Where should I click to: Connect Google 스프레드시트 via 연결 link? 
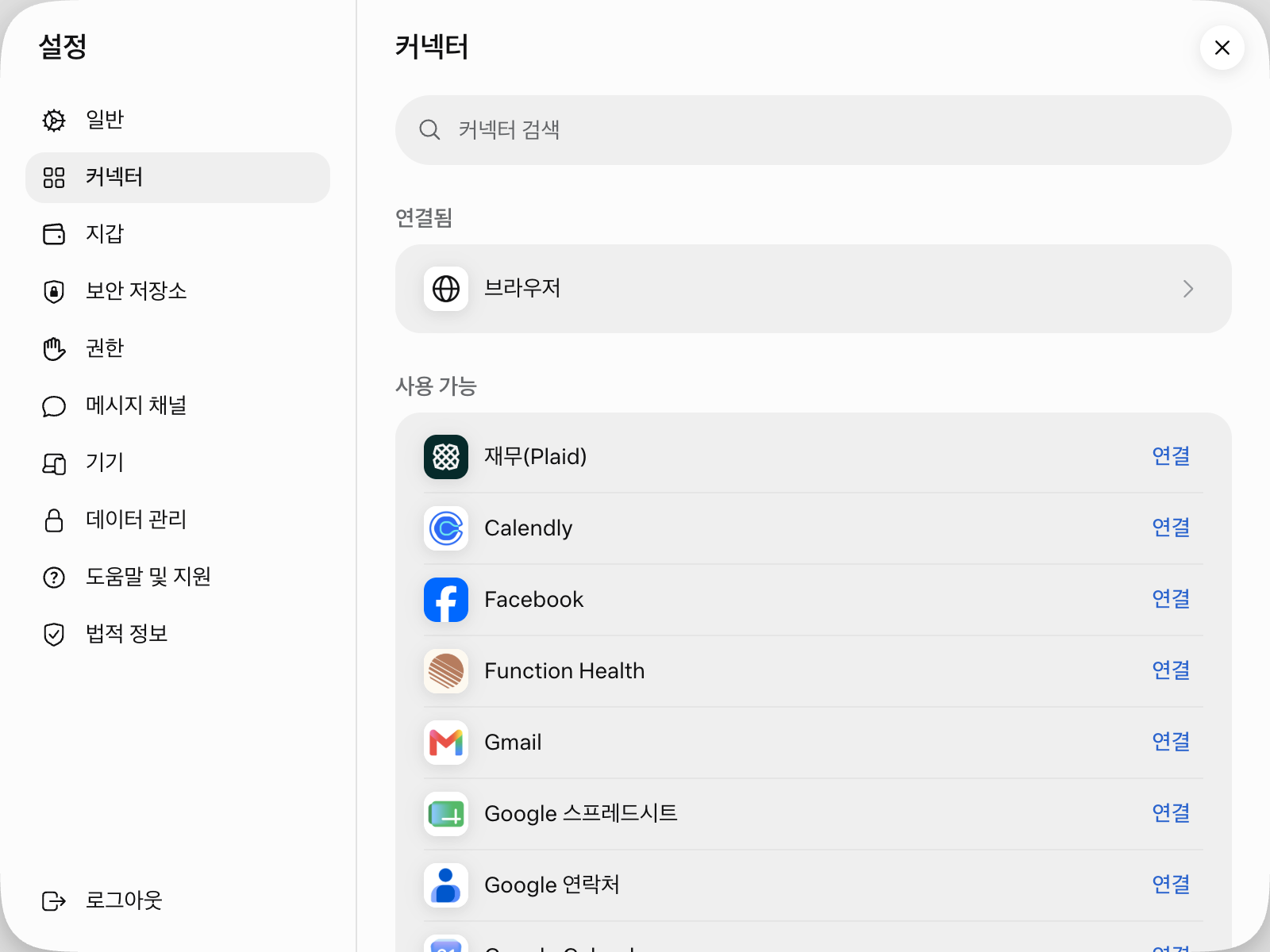(1171, 813)
